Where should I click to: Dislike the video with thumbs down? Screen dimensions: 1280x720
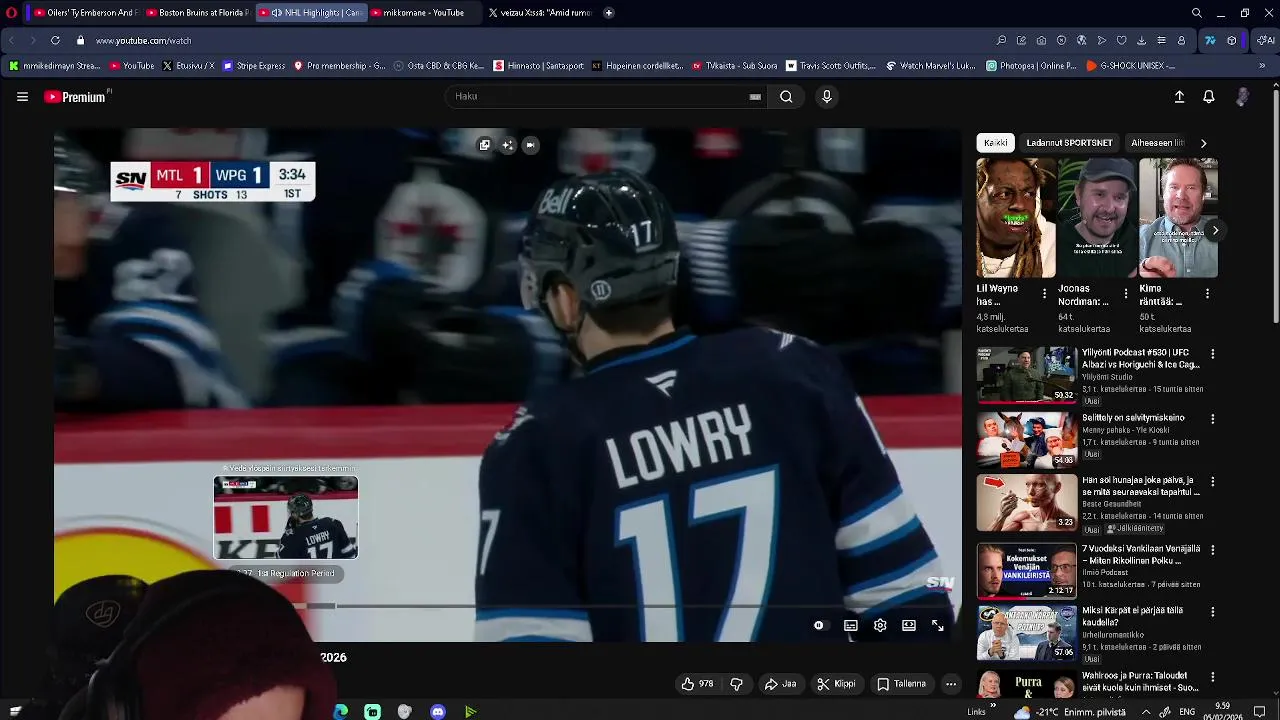[x=737, y=684]
